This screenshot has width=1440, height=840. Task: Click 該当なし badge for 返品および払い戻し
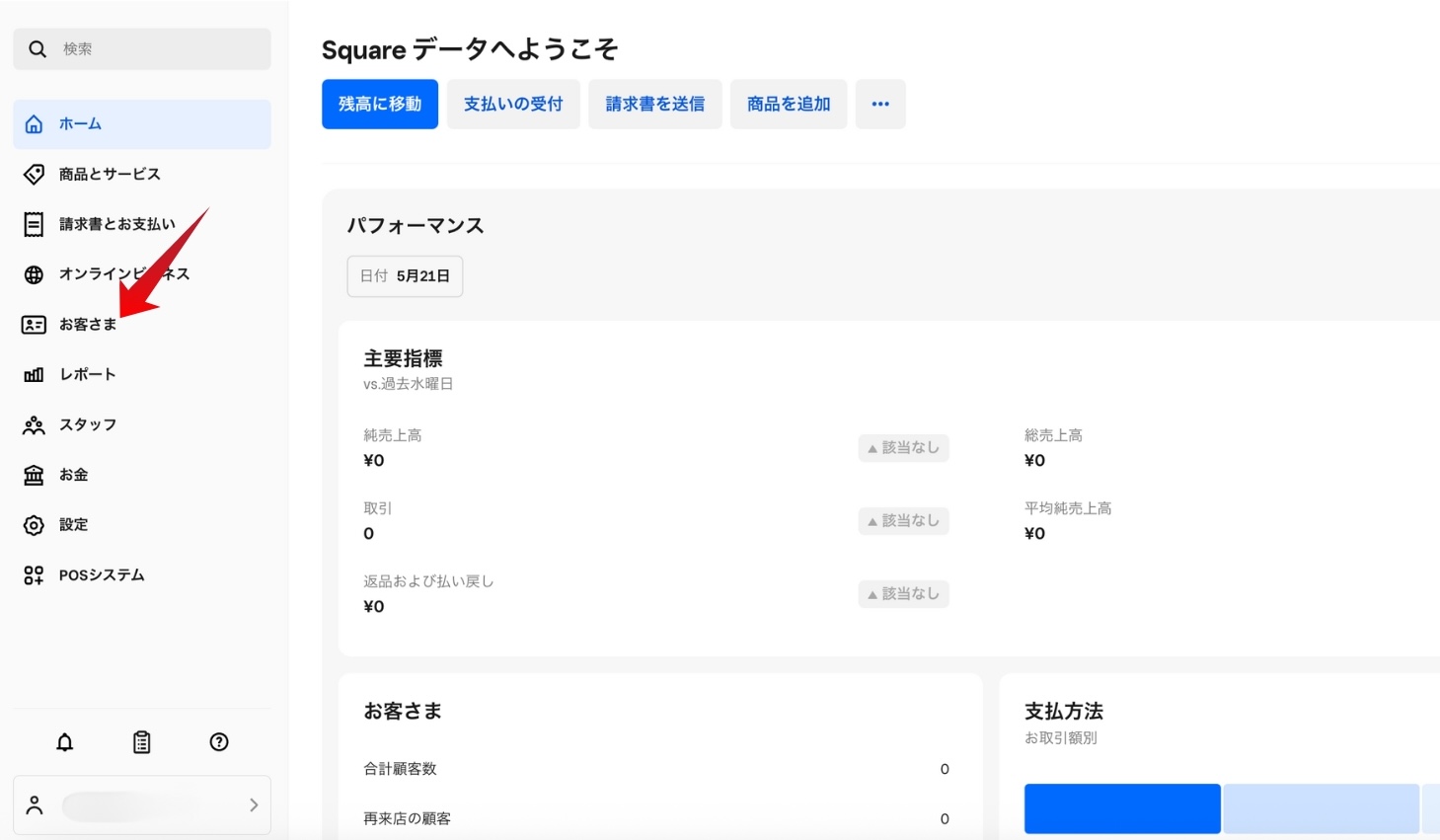point(904,594)
